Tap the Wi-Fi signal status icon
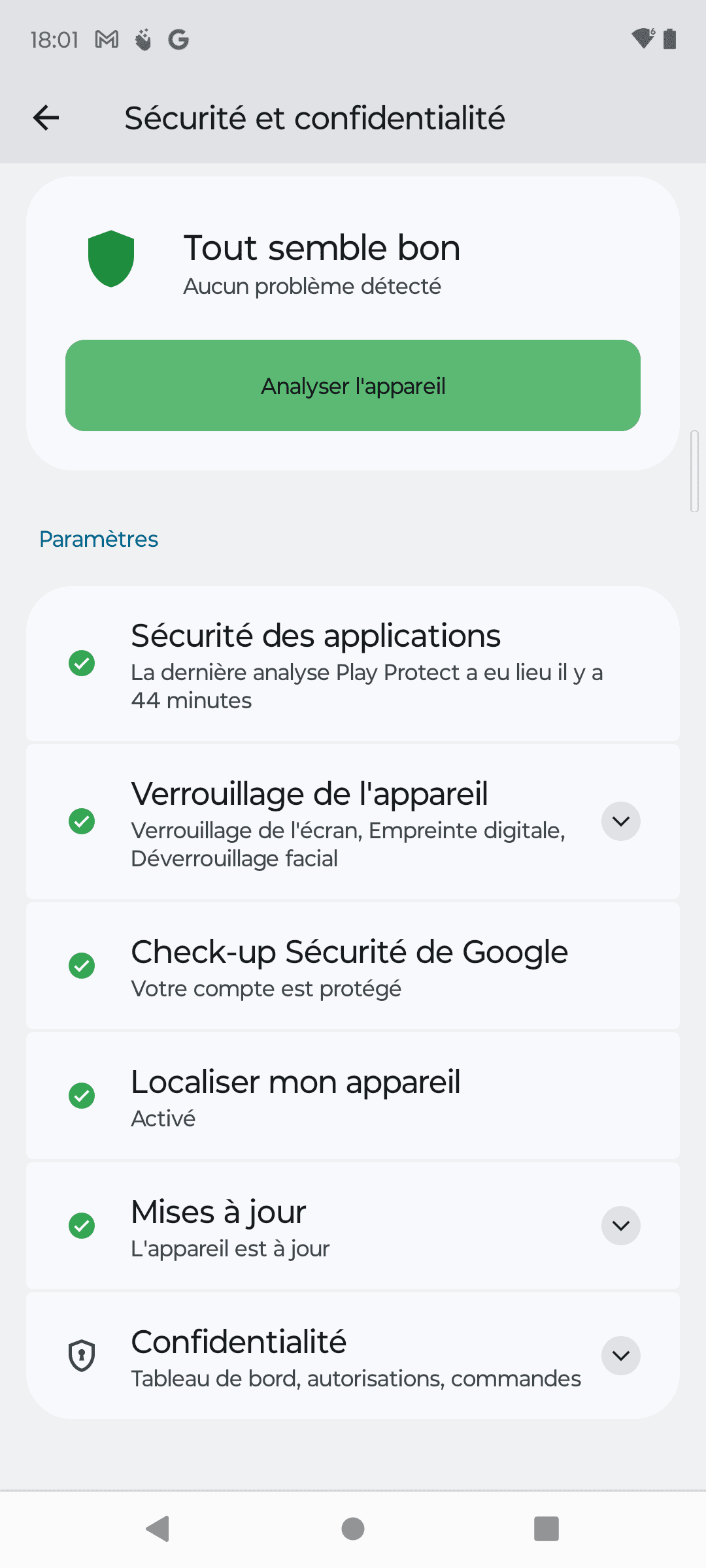Screen dimensions: 706x1568 (x=643, y=39)
